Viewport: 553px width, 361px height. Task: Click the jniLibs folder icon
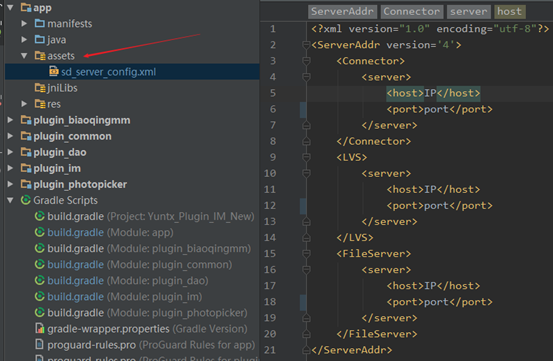coord(40,88)
